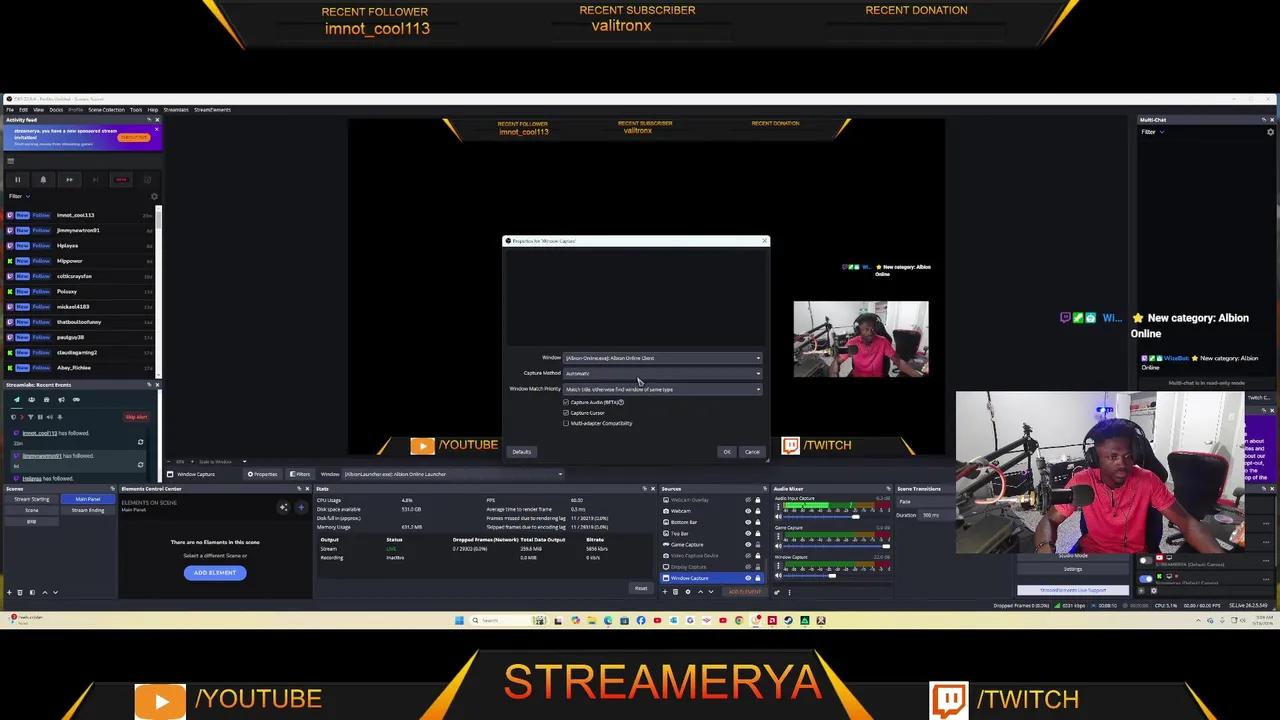The width and height of the screenshot is (1280, 720).
Task: Add a source with plus icon
Action: [x=665, y=592]
